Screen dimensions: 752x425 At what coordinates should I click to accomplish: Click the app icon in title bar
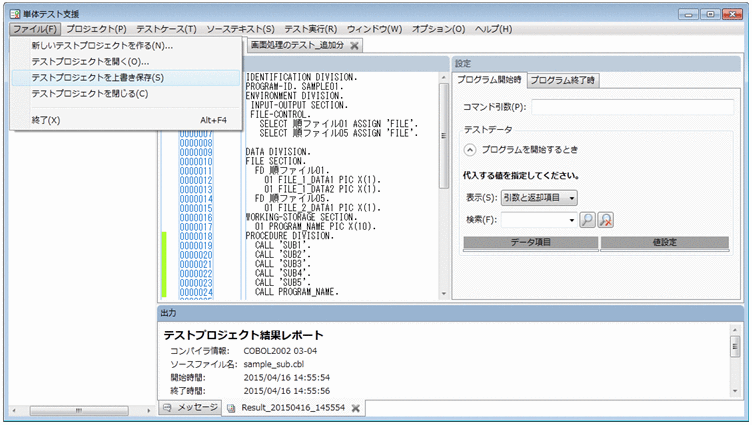pyautogui.click(x=15, y=14)
